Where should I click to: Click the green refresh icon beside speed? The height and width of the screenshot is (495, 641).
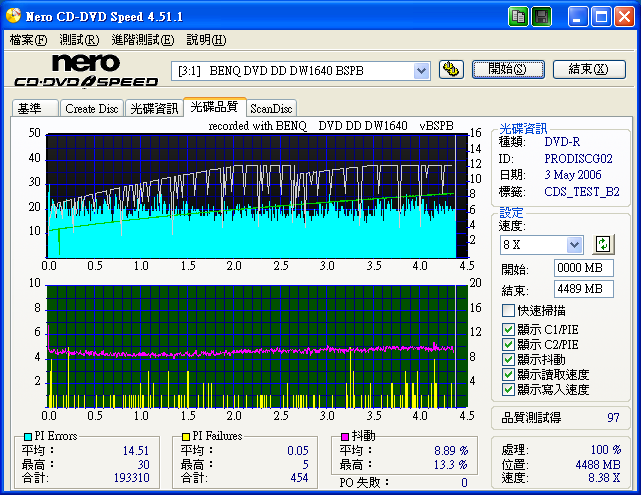click(603, 244)
